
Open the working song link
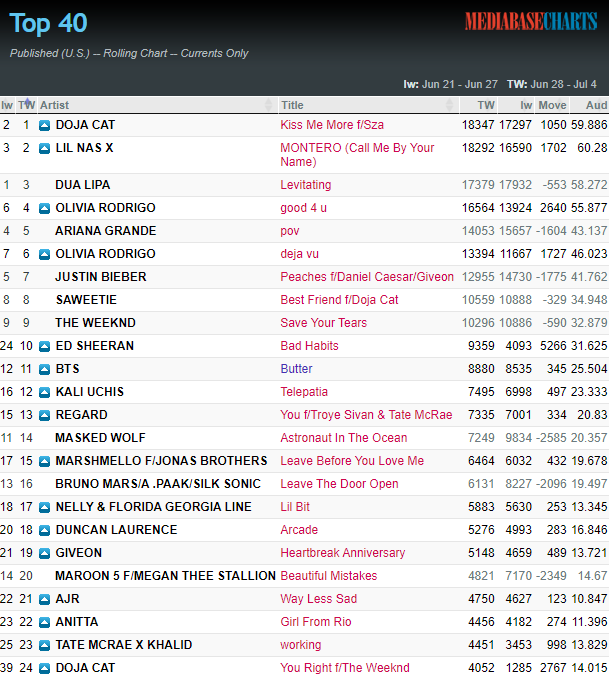coord(300,645)
